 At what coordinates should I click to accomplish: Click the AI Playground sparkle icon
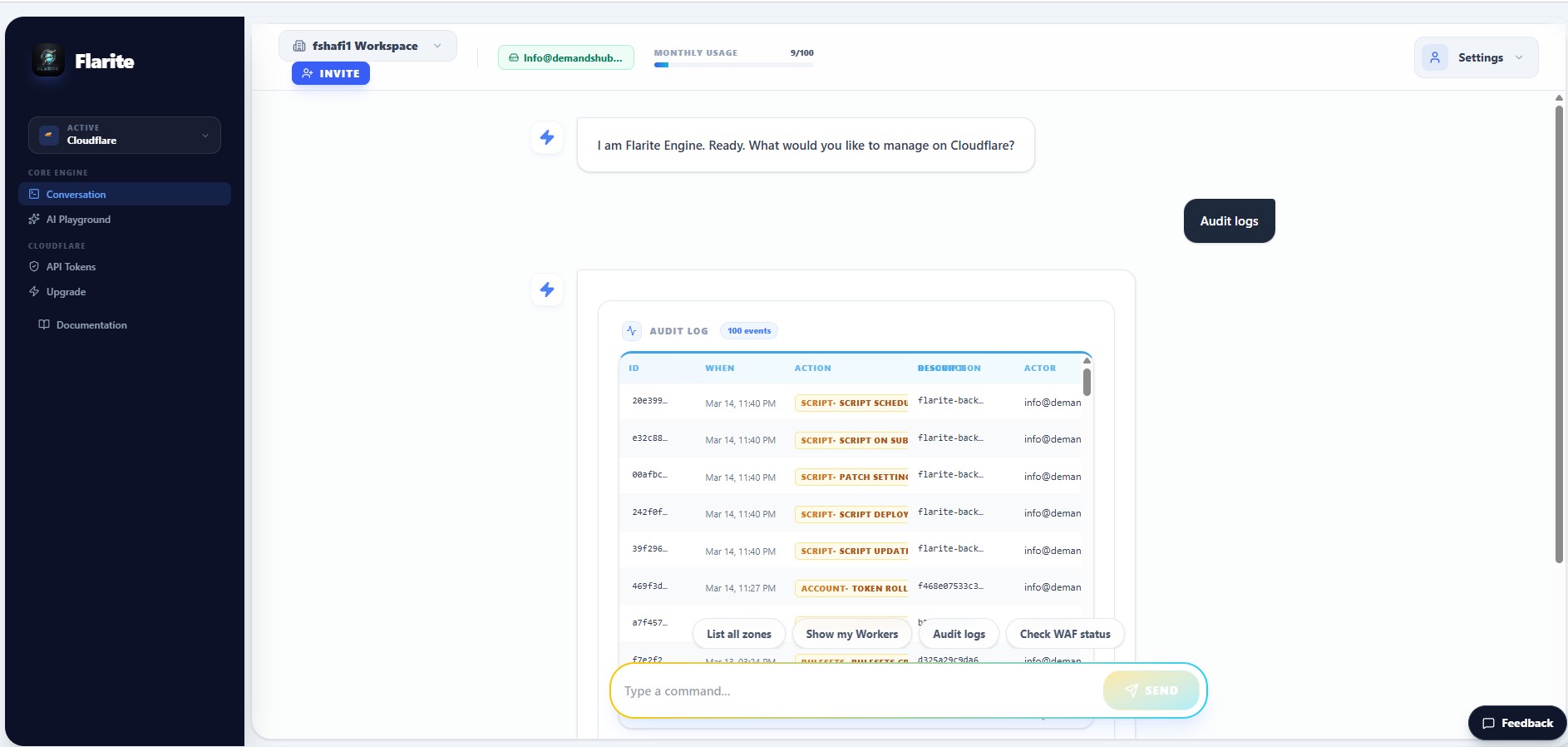coord(34,220)
